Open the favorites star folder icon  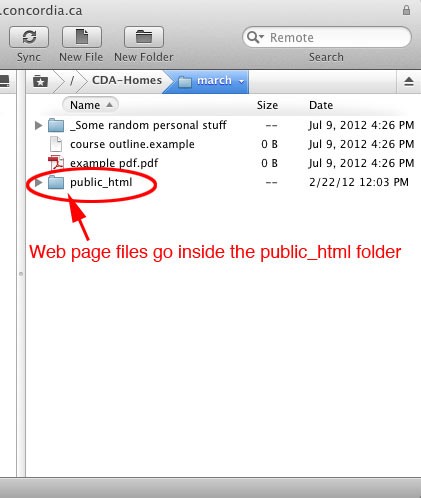point(40,81)
